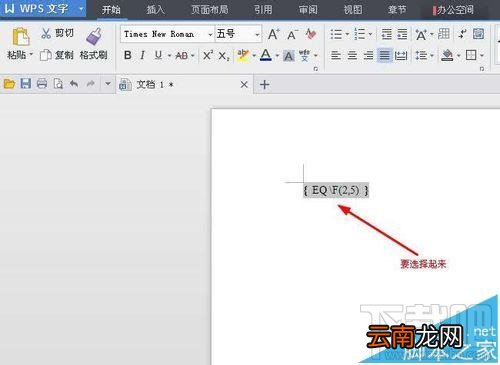Decrease font size with the A- icon

pos(292,34)
